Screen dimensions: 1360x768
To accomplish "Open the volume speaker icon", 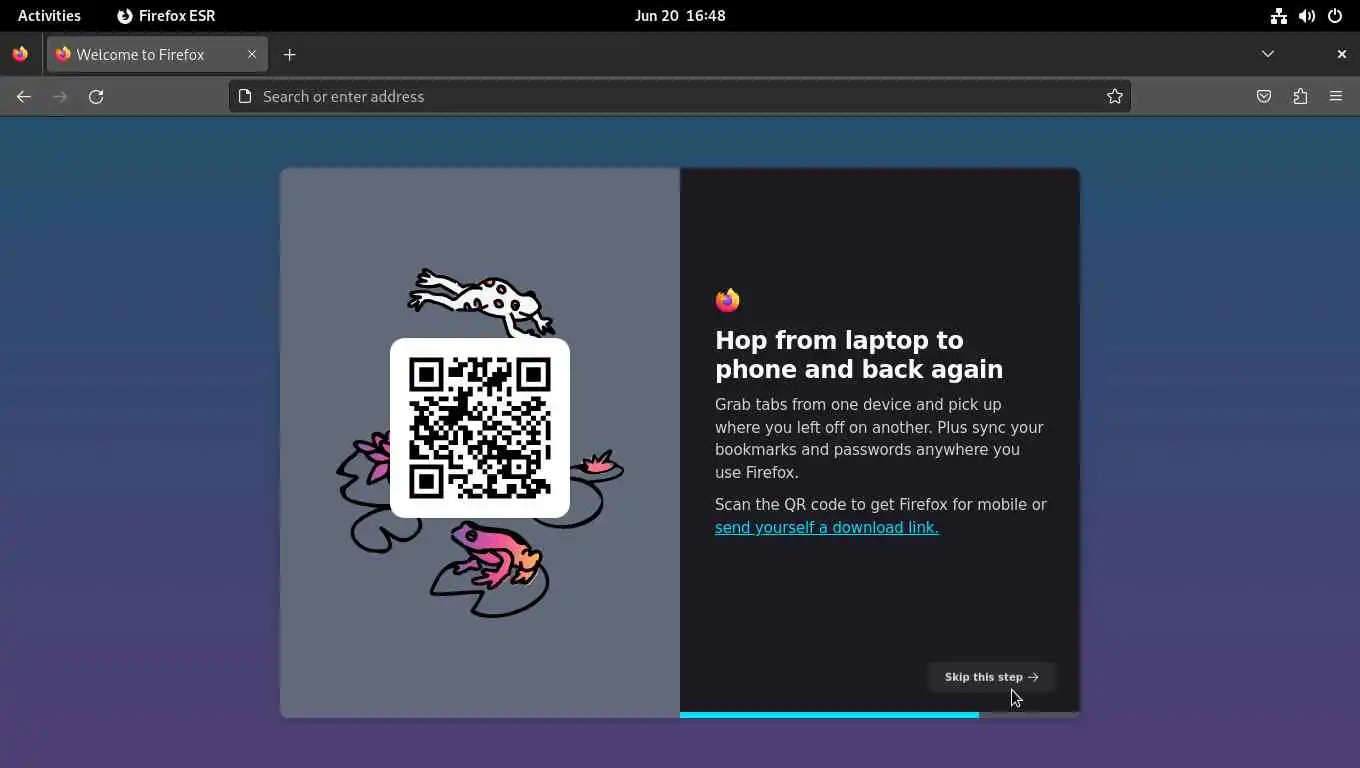I will click(1306, 16).
